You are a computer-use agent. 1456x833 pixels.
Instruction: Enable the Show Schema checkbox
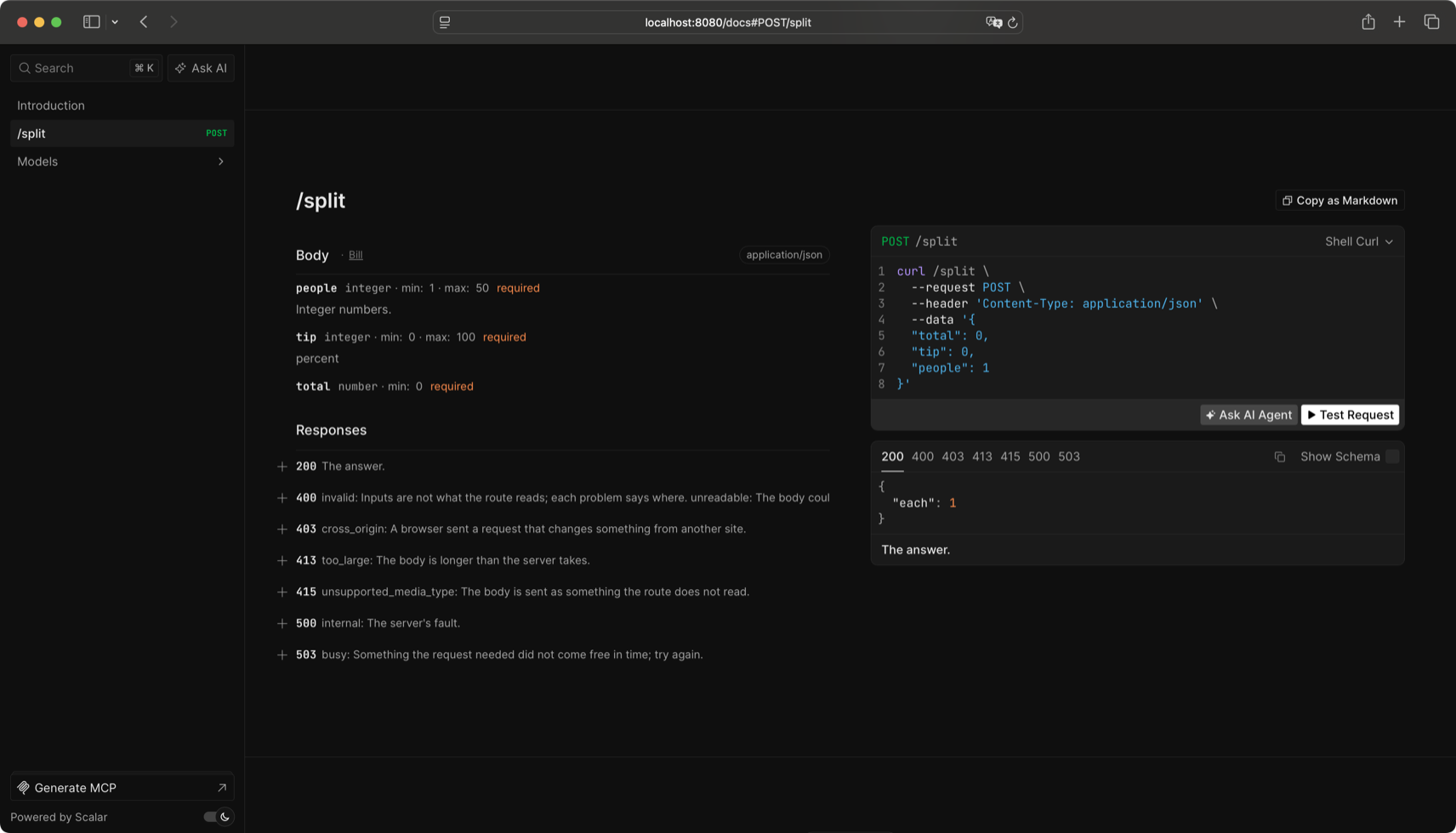1392,456
